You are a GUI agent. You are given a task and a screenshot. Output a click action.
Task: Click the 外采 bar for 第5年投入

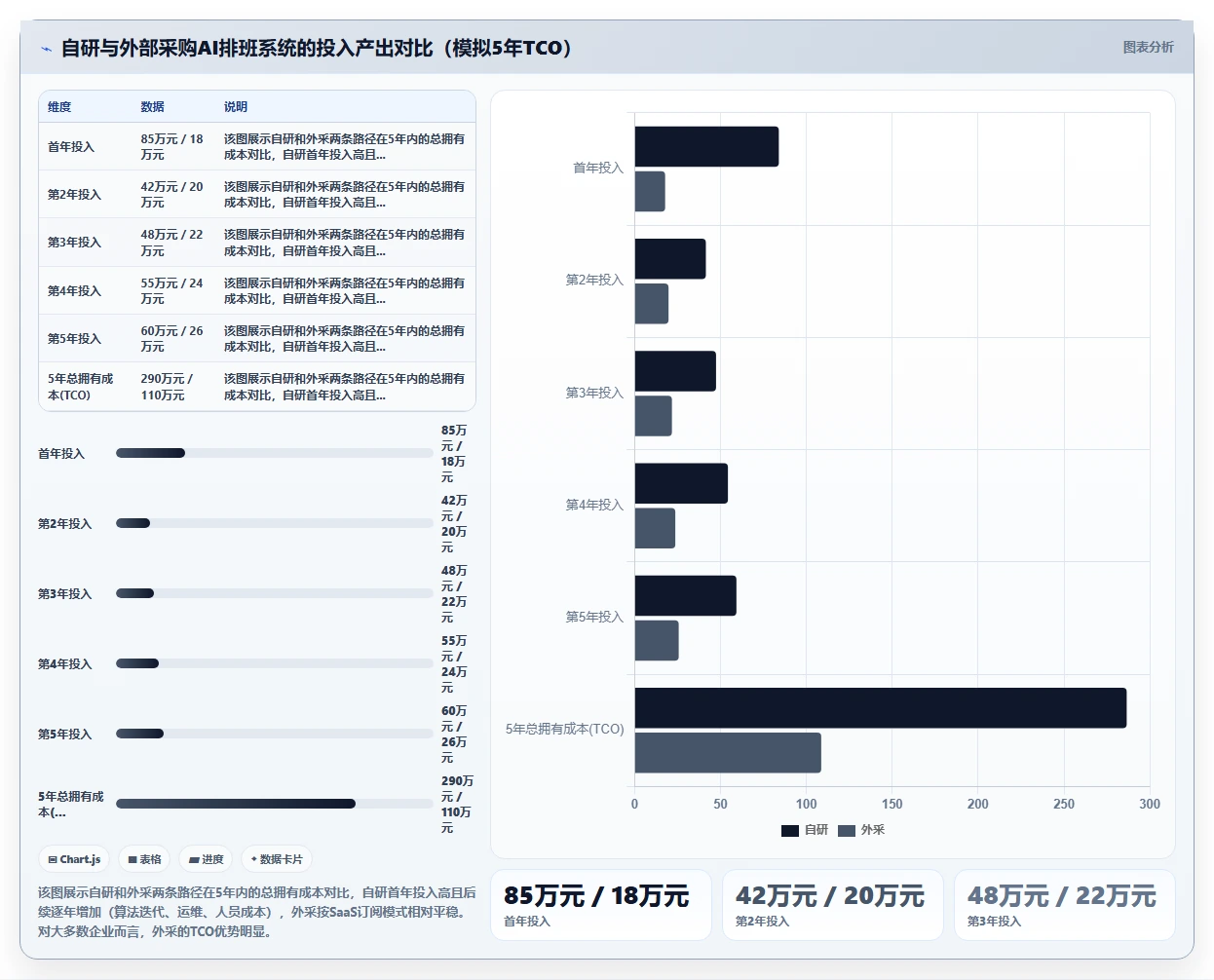pyautogui.click(x=657, y=640)
